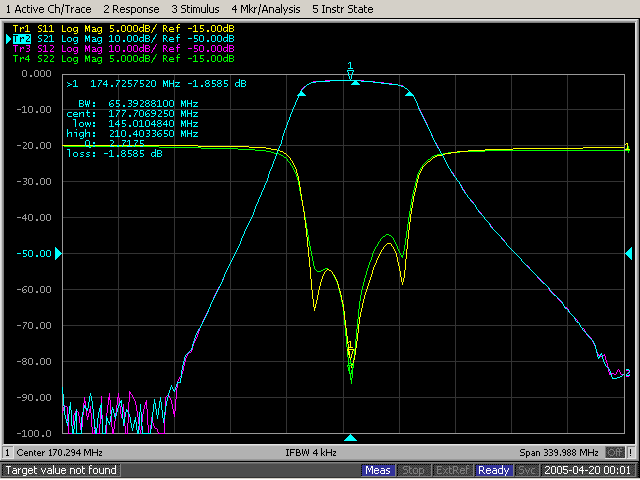The image size is (640, 480).
Task: Click the left reference level arrow at -50 dB
Action: pyautogui.click(x=58, y=254)
